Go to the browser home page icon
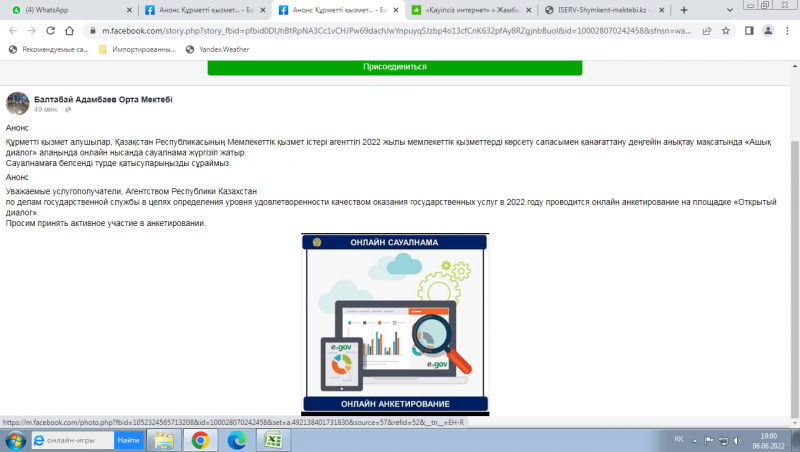Viewport: 800px width, 452px height. pos(69,31)
